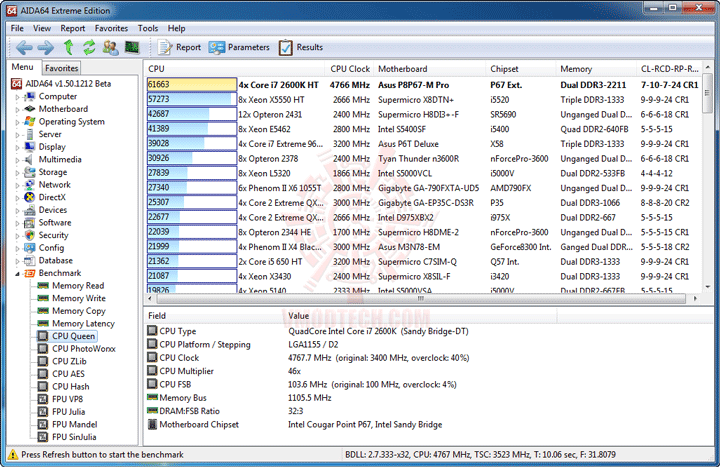Collapse the Benchmark tree node
This screenshot has width=720, height=467.
[17, 274]
